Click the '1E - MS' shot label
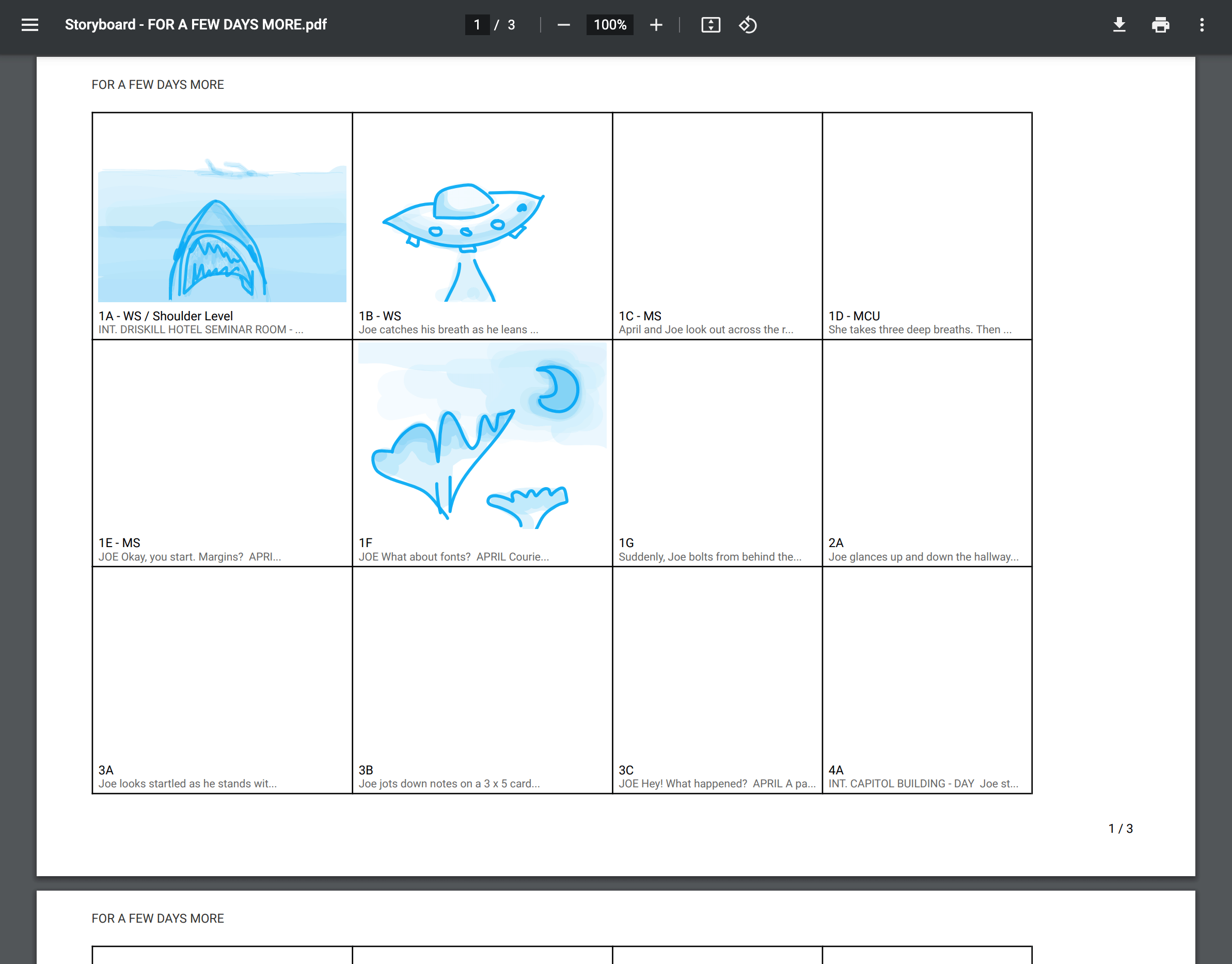Image resolution: width=1232 pixels, height=964 pixels. 120,543
